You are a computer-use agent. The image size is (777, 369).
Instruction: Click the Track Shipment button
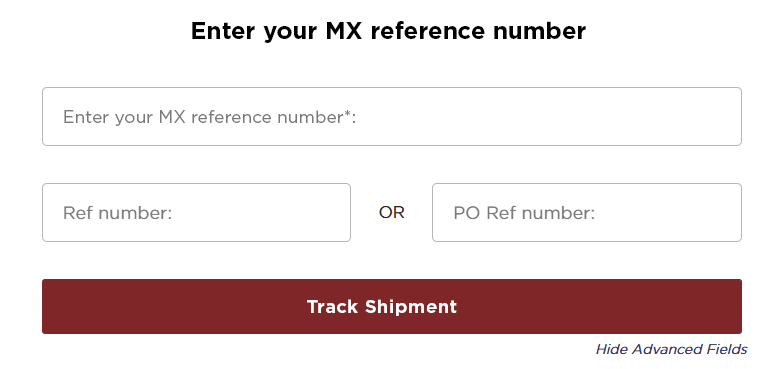(391, 307)
